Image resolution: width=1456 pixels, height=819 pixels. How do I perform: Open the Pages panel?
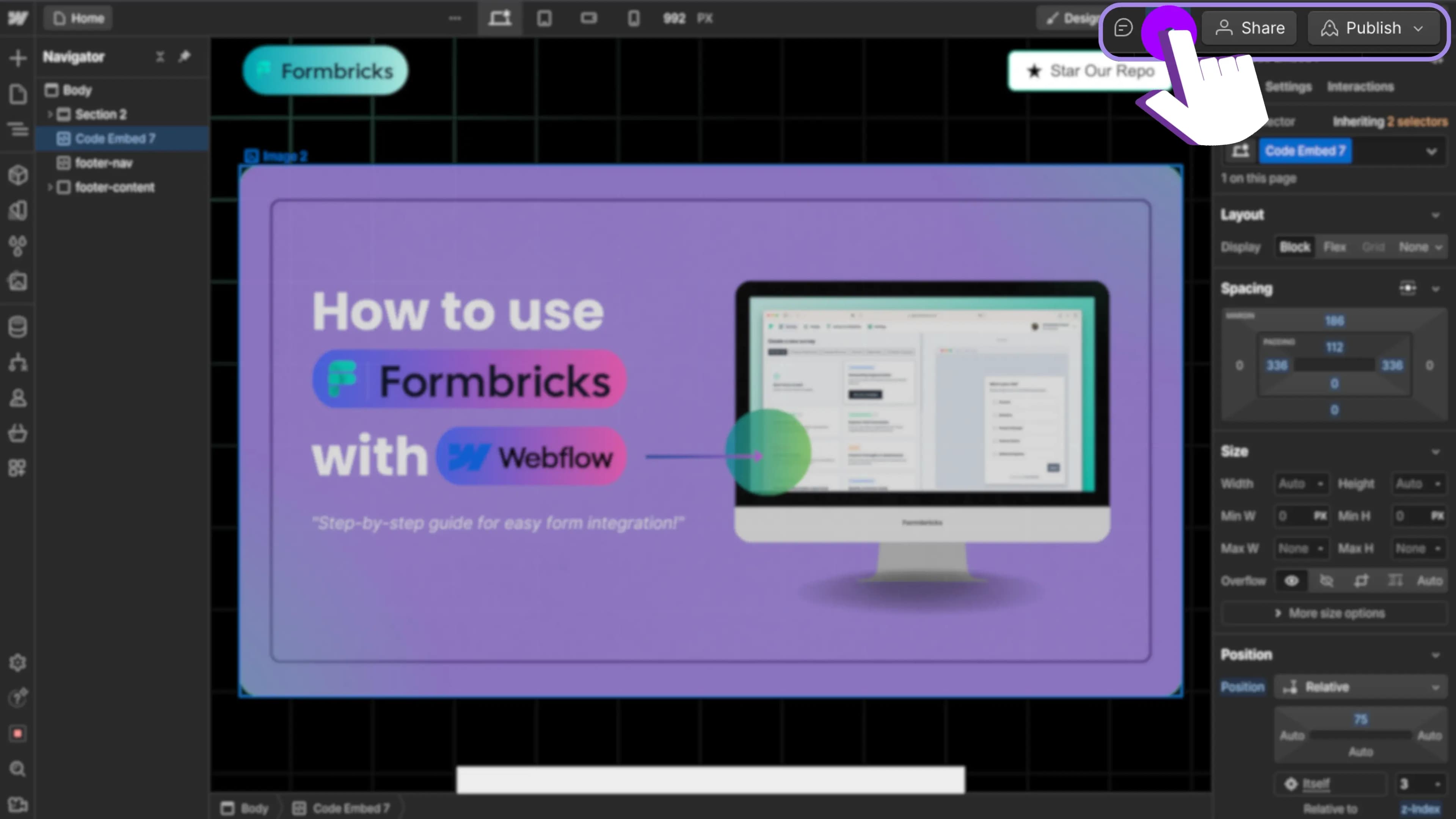[17, 94]
